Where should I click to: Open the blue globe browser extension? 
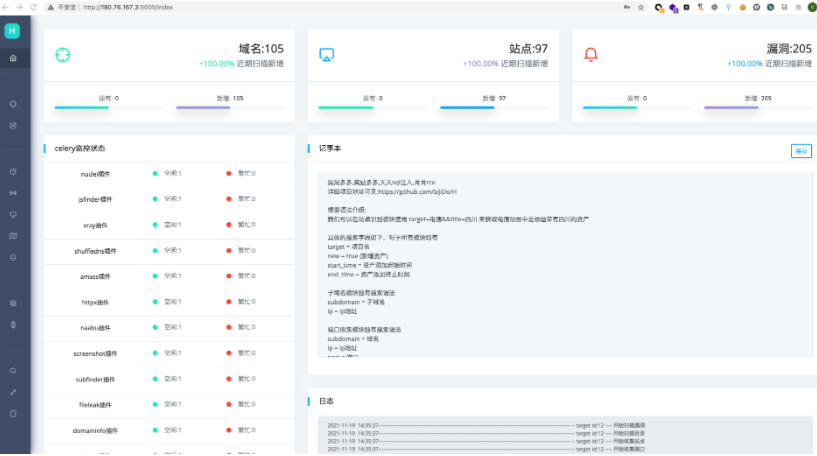[770, 7]
